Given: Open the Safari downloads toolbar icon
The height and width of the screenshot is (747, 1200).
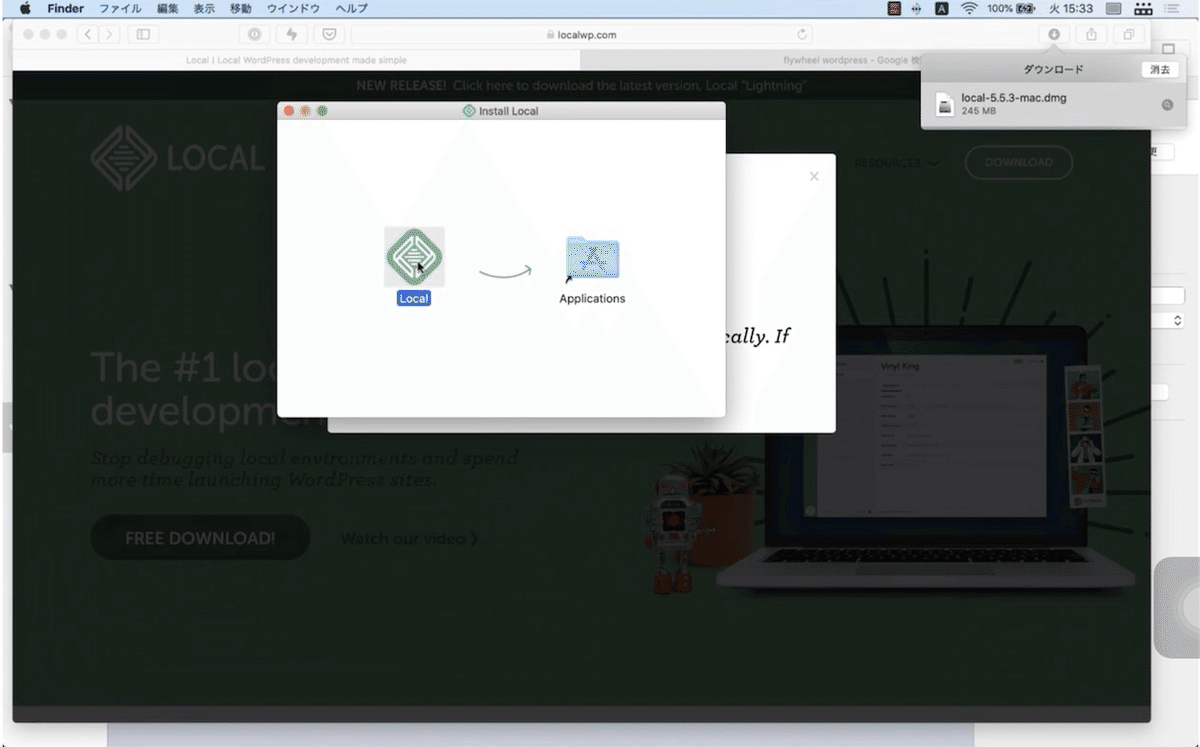Looking at the screenshot, I should pos(1053,34).
